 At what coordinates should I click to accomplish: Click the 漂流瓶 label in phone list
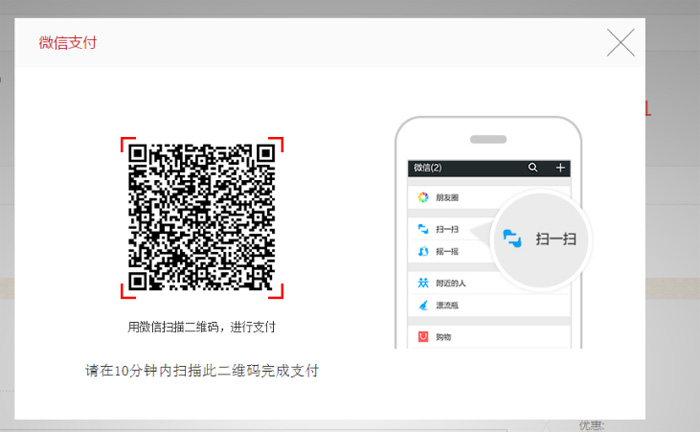(447, 306)
